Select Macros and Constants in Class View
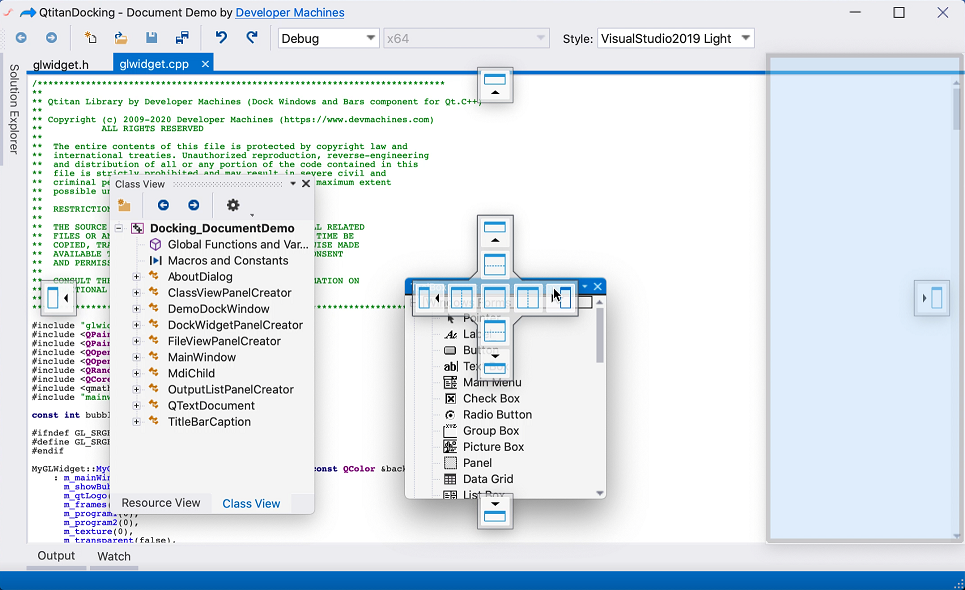Image resolution: width=965 pixels, height=590 pixels. coord(228,260)
